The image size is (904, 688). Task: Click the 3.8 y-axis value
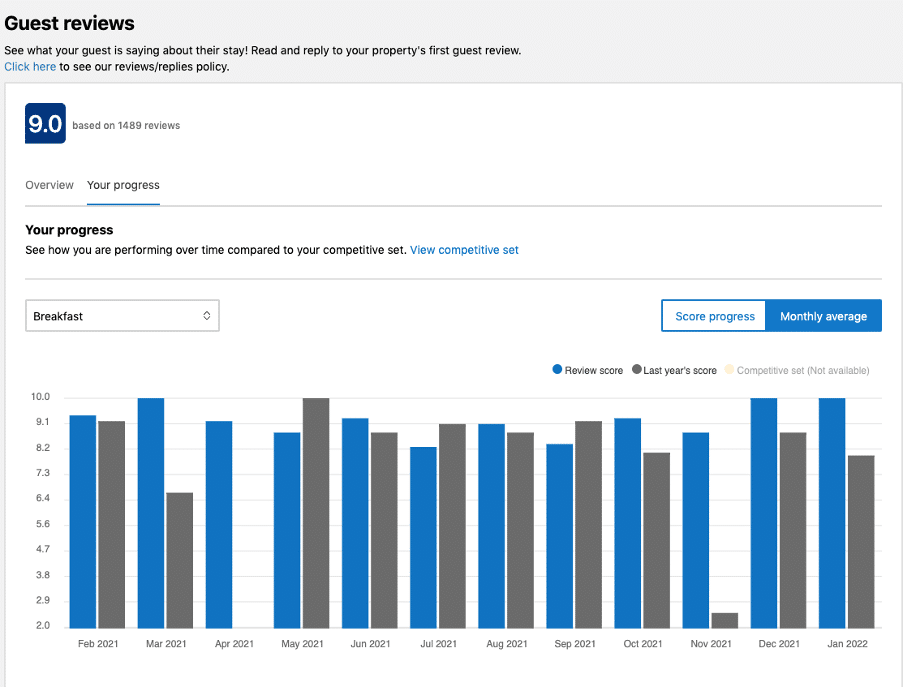click(x=43, y=575)
